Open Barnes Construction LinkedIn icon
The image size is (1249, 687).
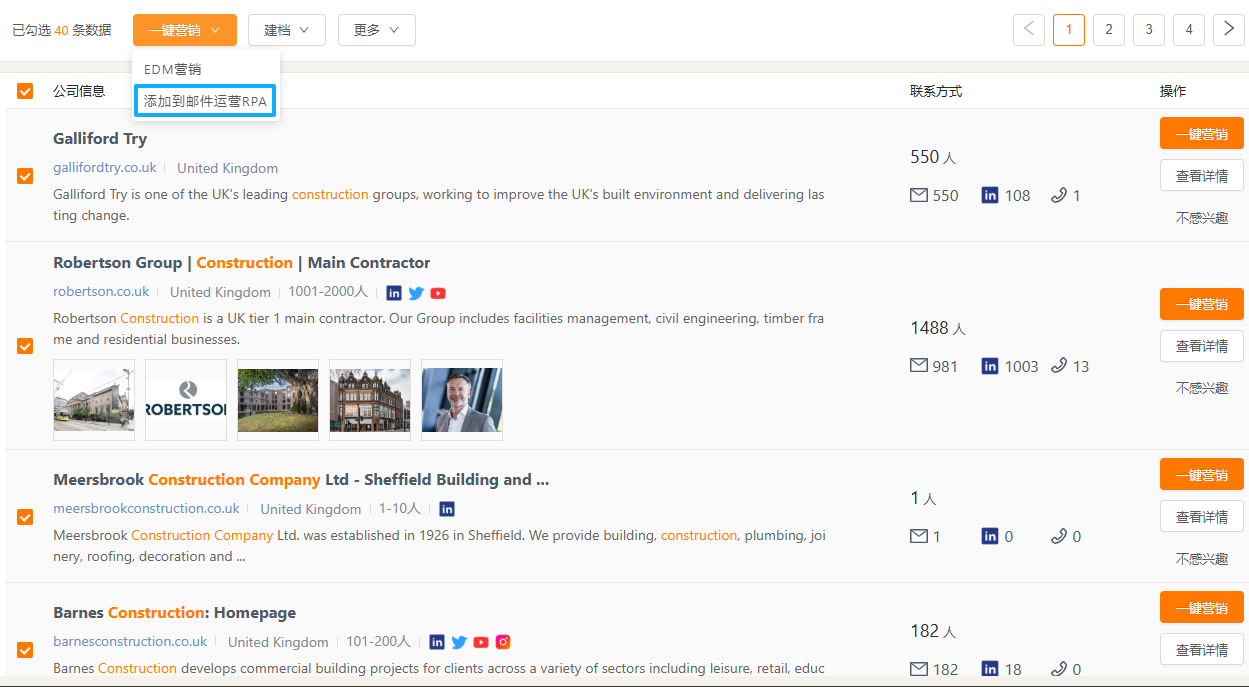(437, 642)
